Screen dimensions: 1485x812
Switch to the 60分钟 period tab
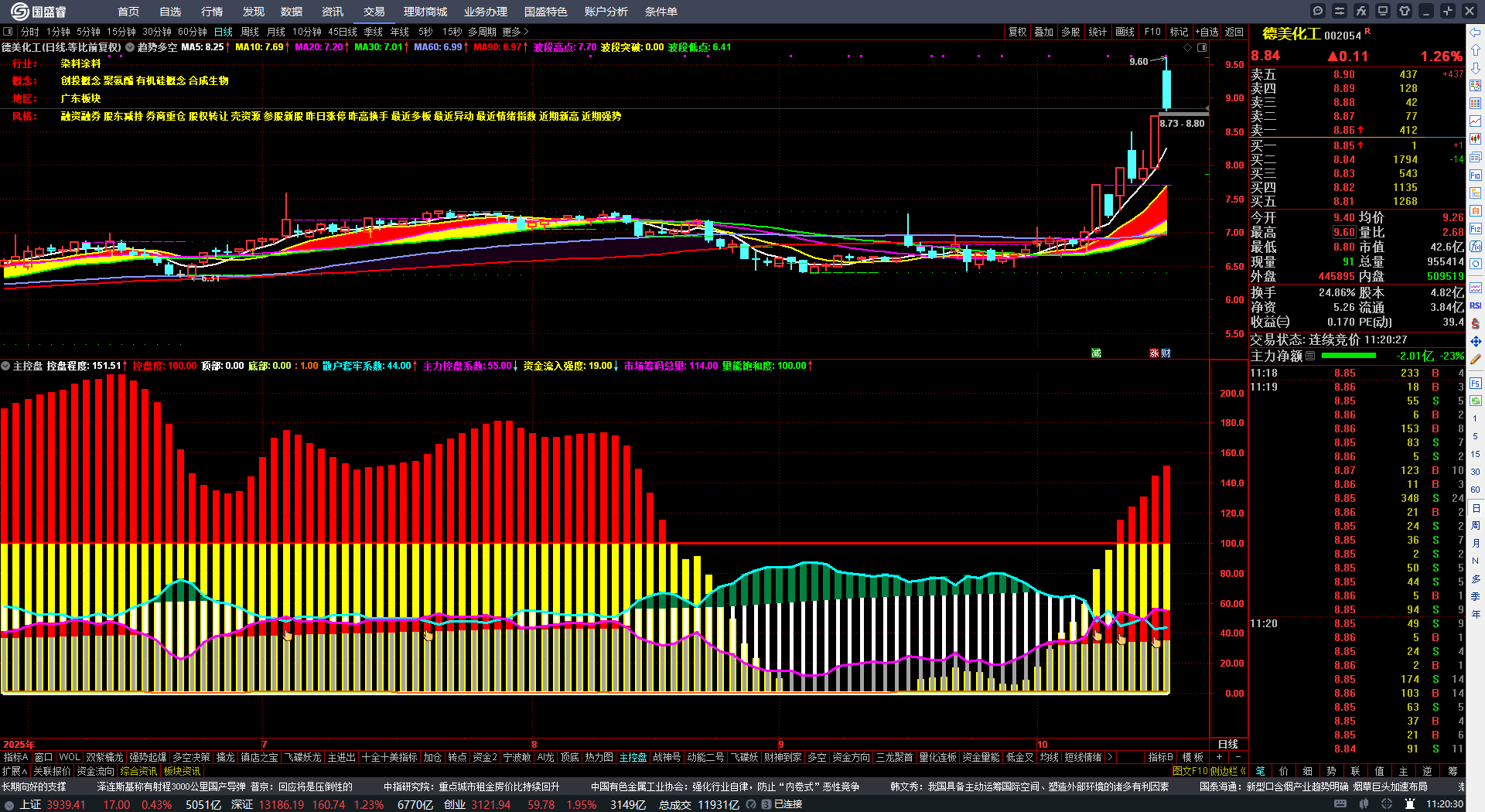click(x=193, y=32)
